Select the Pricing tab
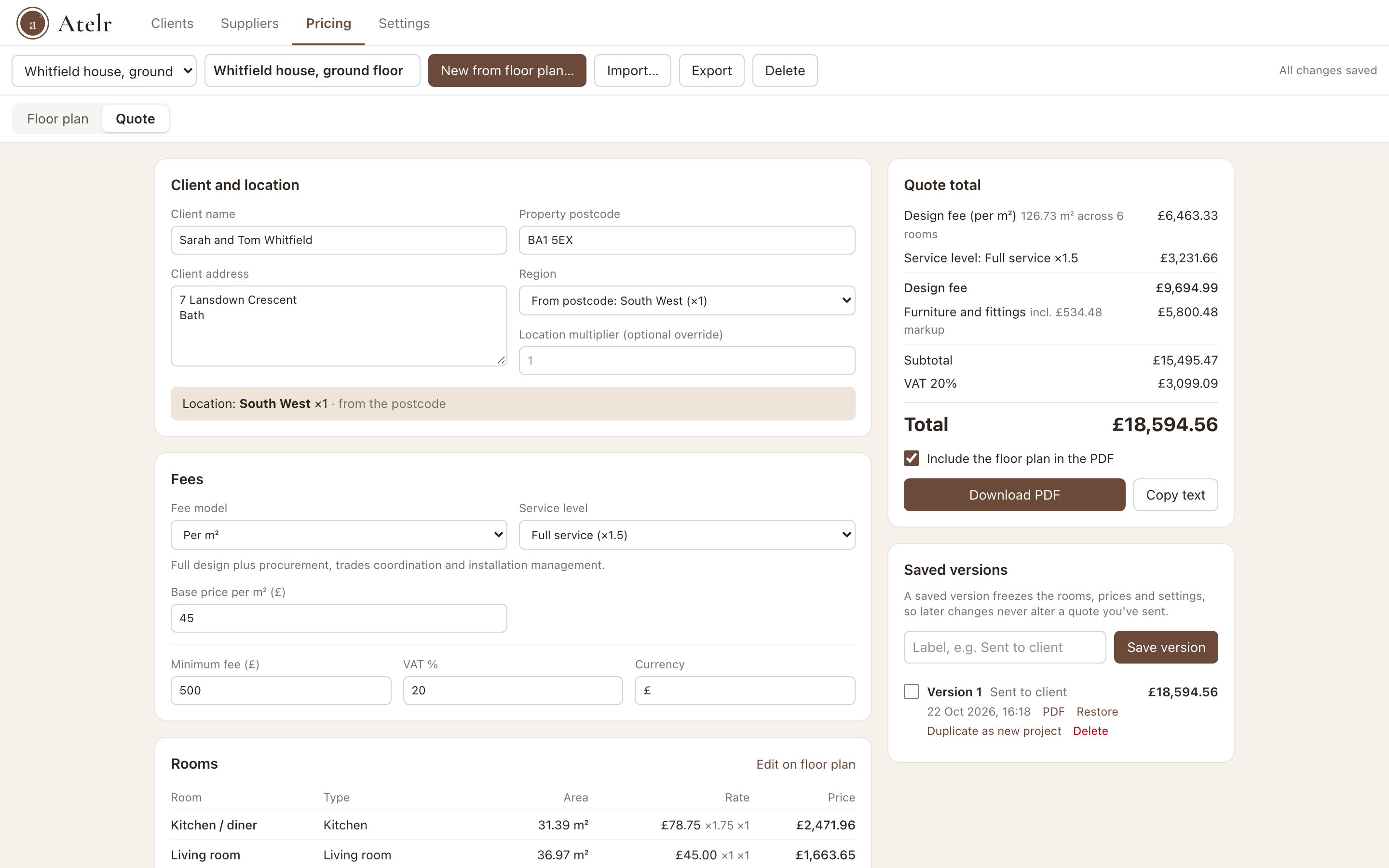This screenshot has height=868, width=1389. point(328,23)
